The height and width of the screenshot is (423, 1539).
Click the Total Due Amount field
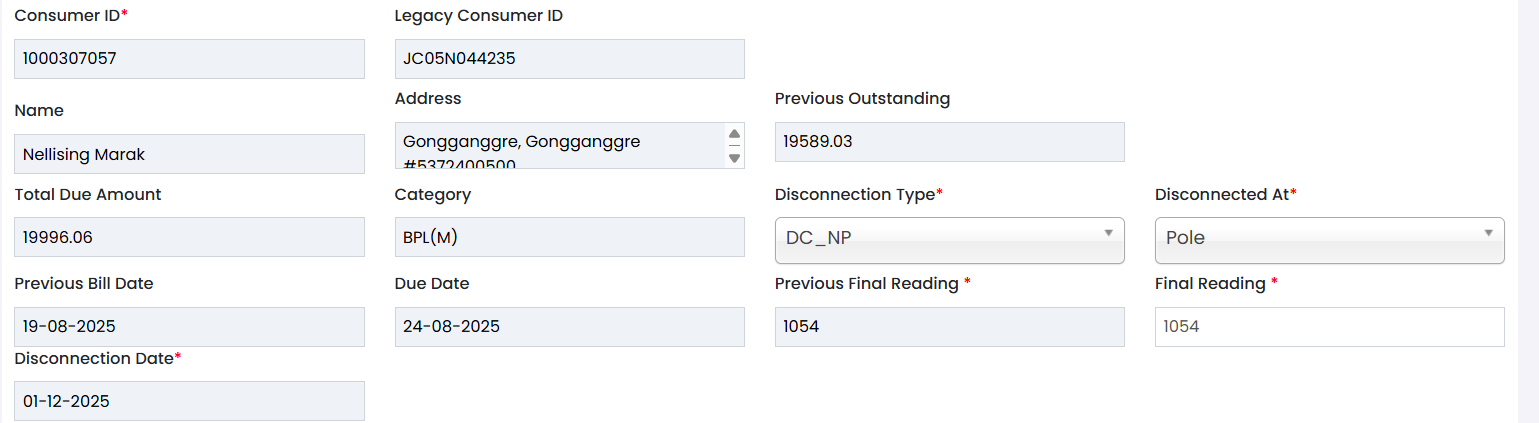tap(189, 237)
